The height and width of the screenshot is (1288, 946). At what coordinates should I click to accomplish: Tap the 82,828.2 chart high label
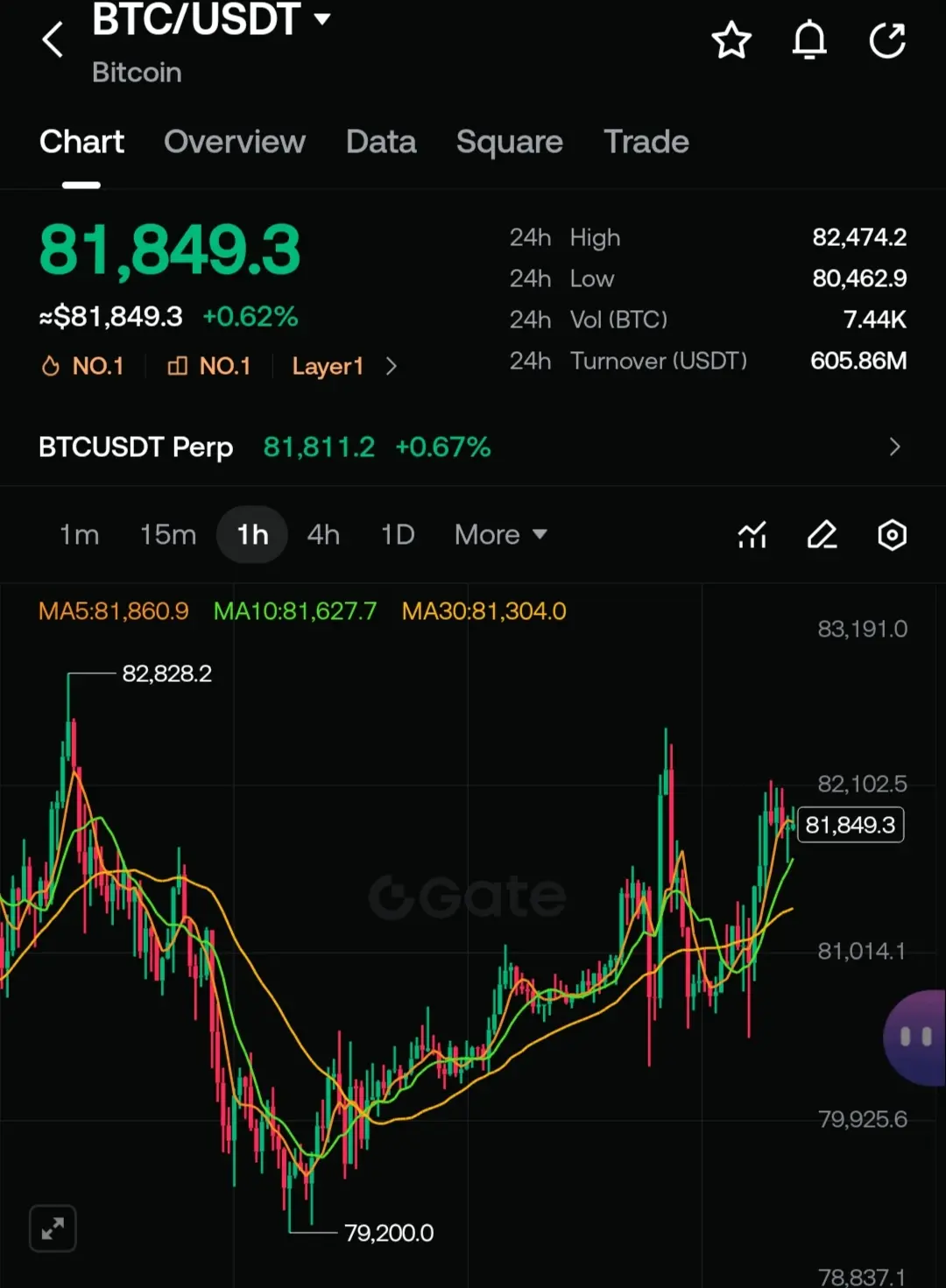167,673
